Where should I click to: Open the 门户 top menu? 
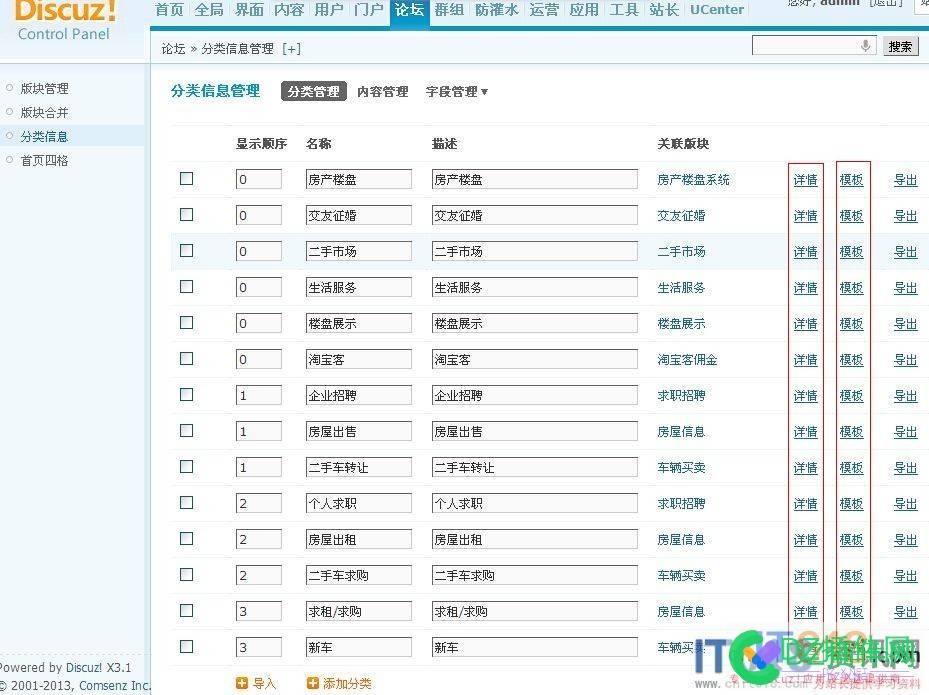click(369, 9)
